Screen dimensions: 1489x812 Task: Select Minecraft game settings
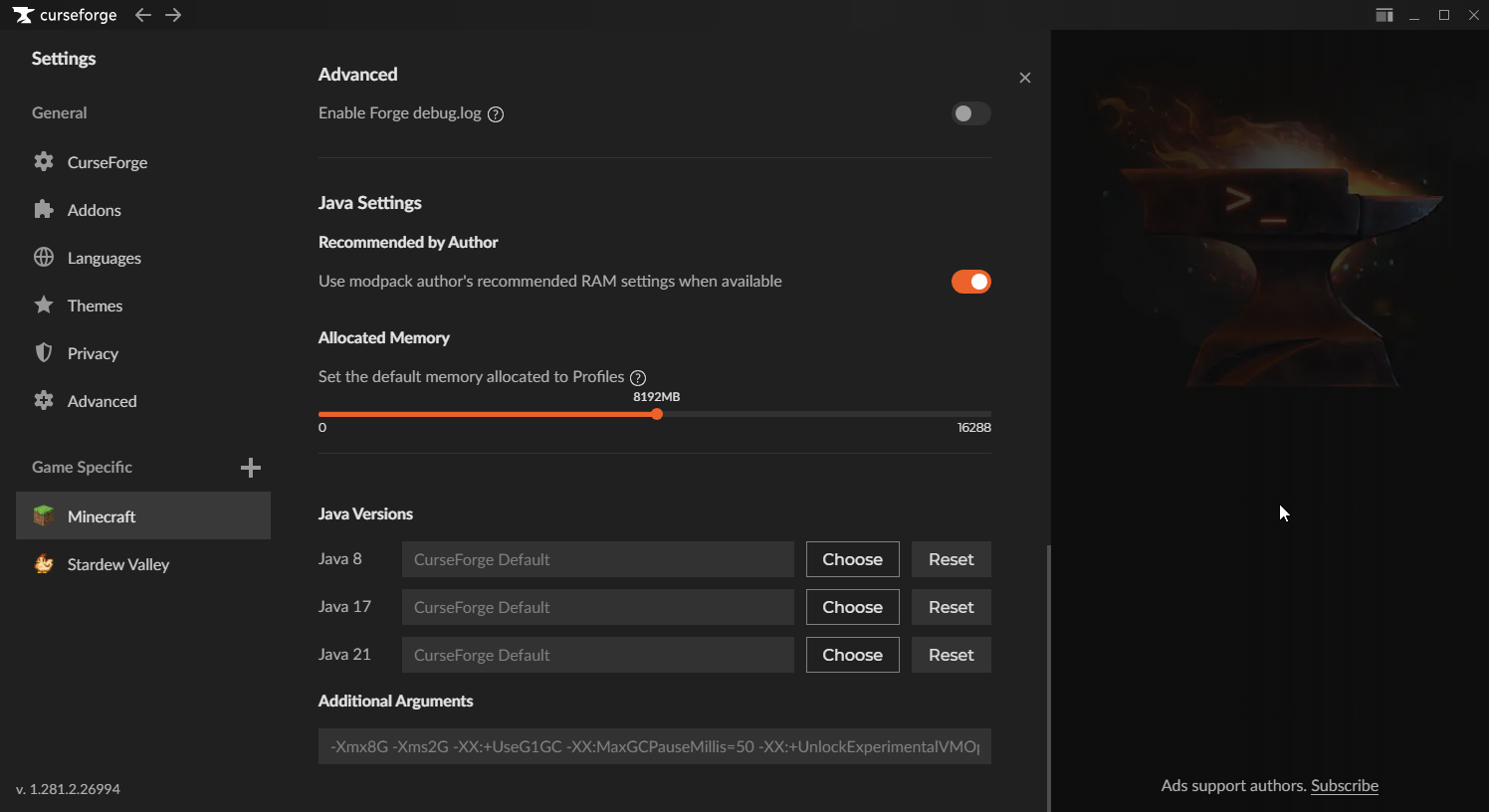(143, 515)
